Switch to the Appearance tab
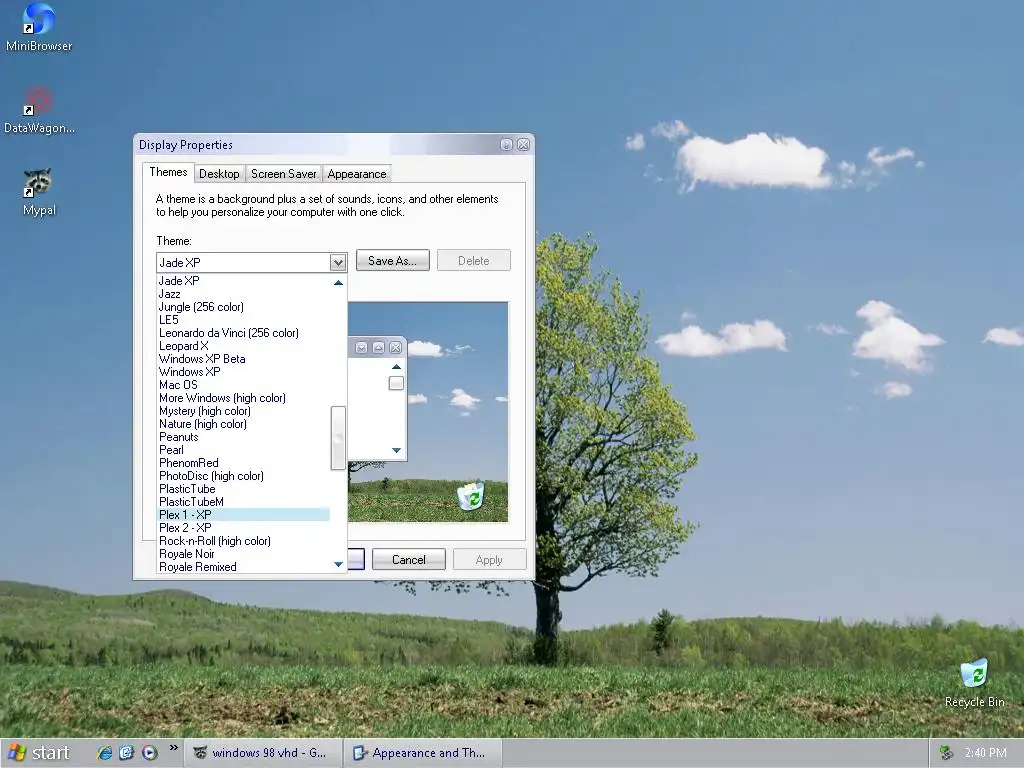Image resolution: width=1024 pixels, height=768 pixels. click(357, 174)
